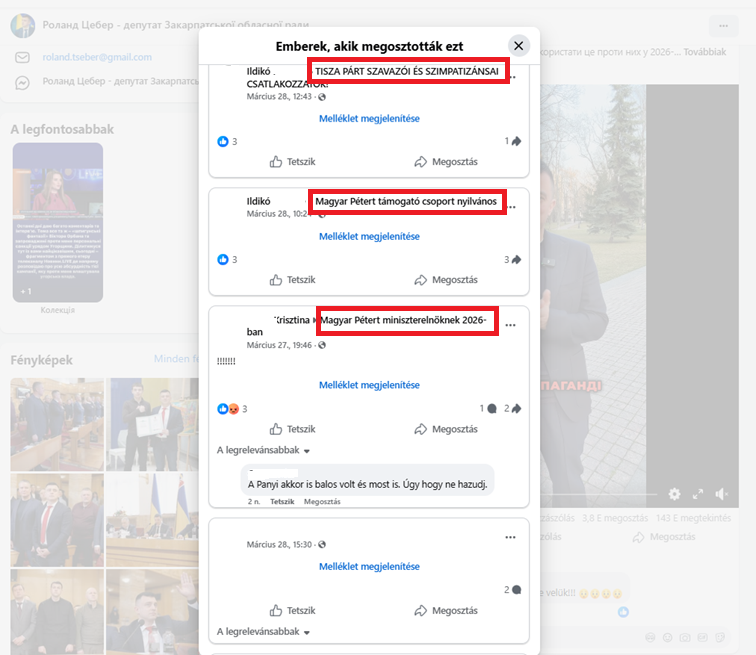Click the video progress bar
756x655 pixels.
coord(600,494)
